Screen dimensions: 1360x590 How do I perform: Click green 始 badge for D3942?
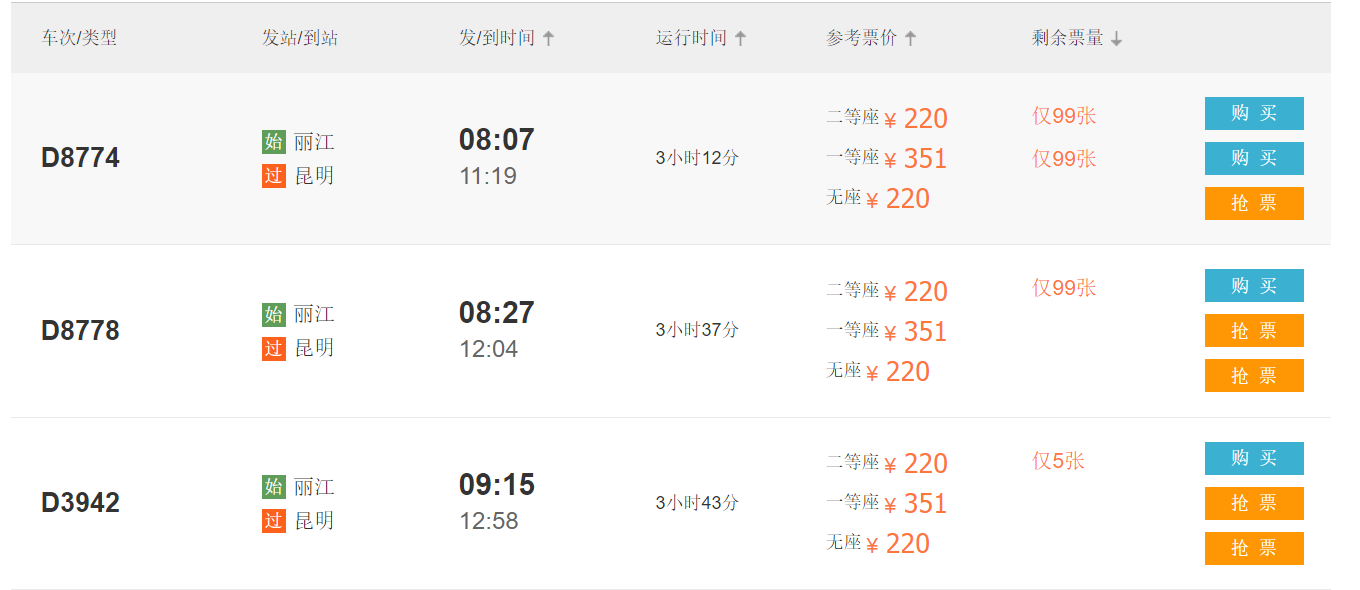(x=274, y=487)
